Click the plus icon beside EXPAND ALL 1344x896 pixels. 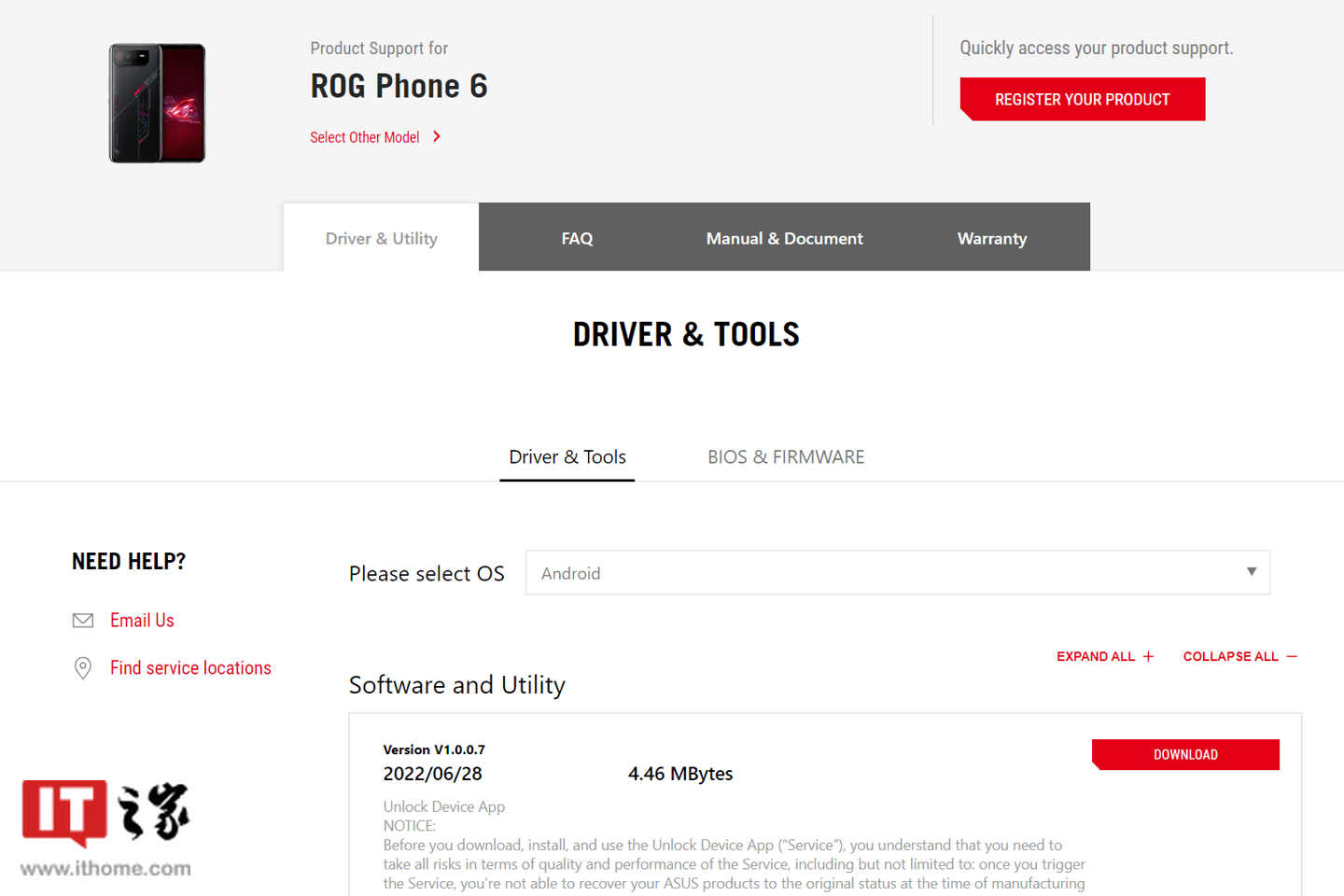point(1147,656)
